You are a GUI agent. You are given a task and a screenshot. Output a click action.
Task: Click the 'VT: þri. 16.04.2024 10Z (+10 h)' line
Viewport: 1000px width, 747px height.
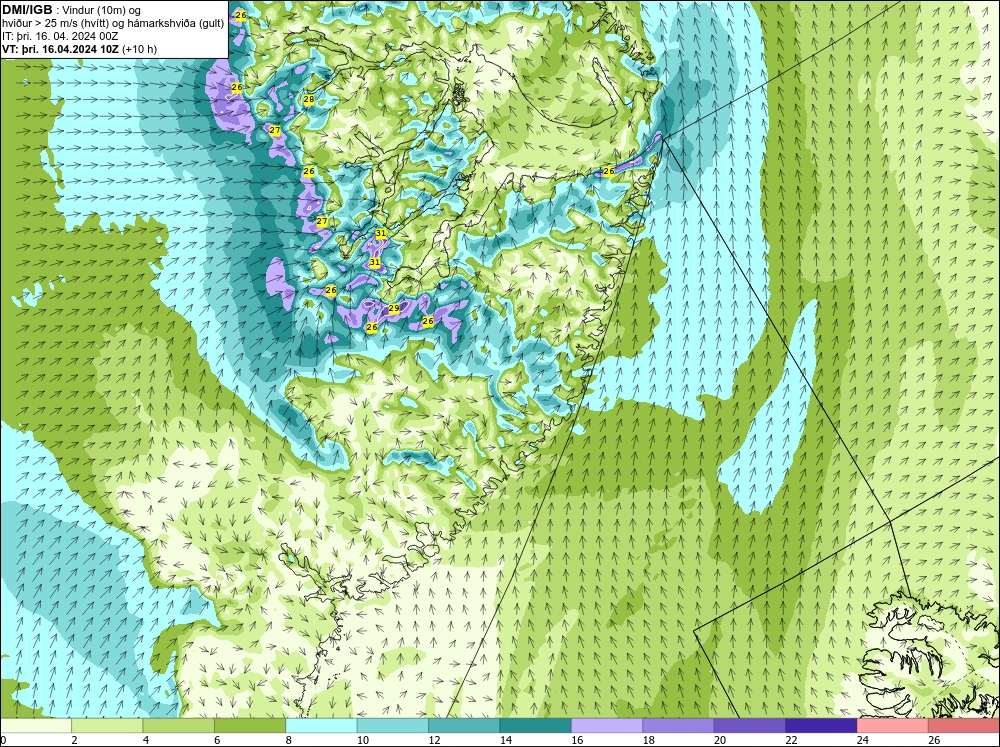(80, 49)
